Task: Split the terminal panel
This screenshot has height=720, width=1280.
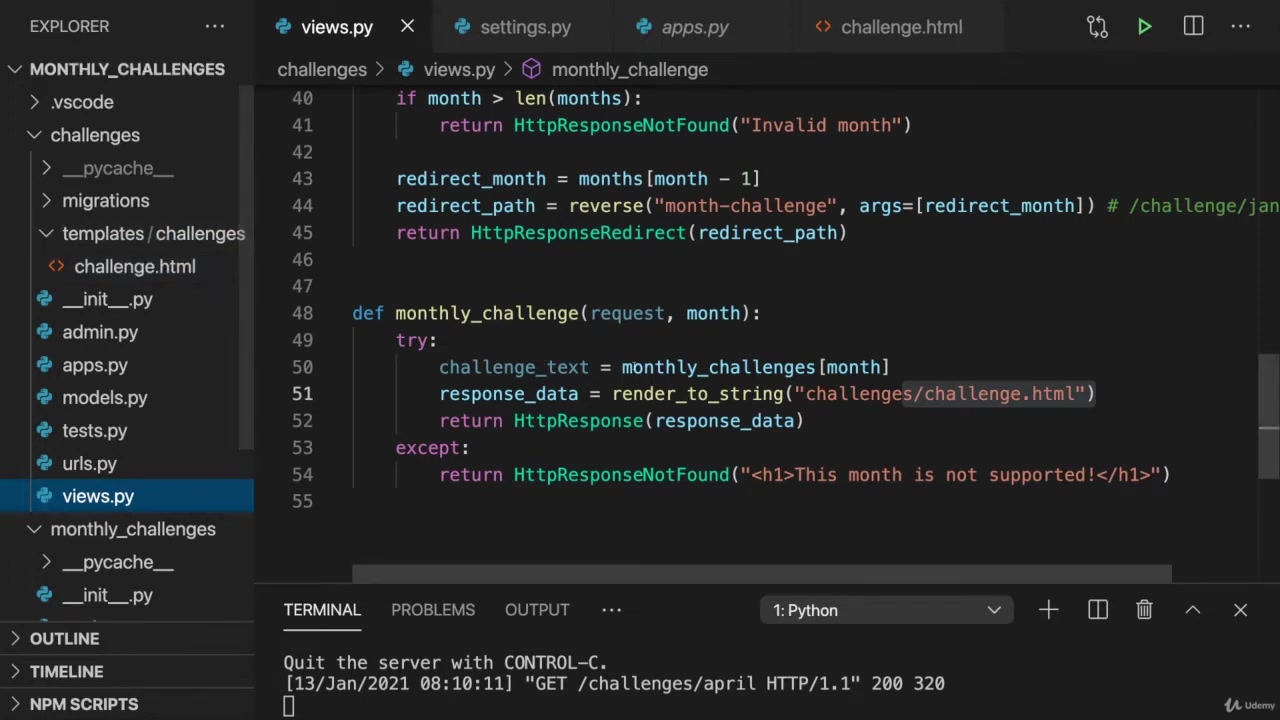Action: pos(1097,610)
